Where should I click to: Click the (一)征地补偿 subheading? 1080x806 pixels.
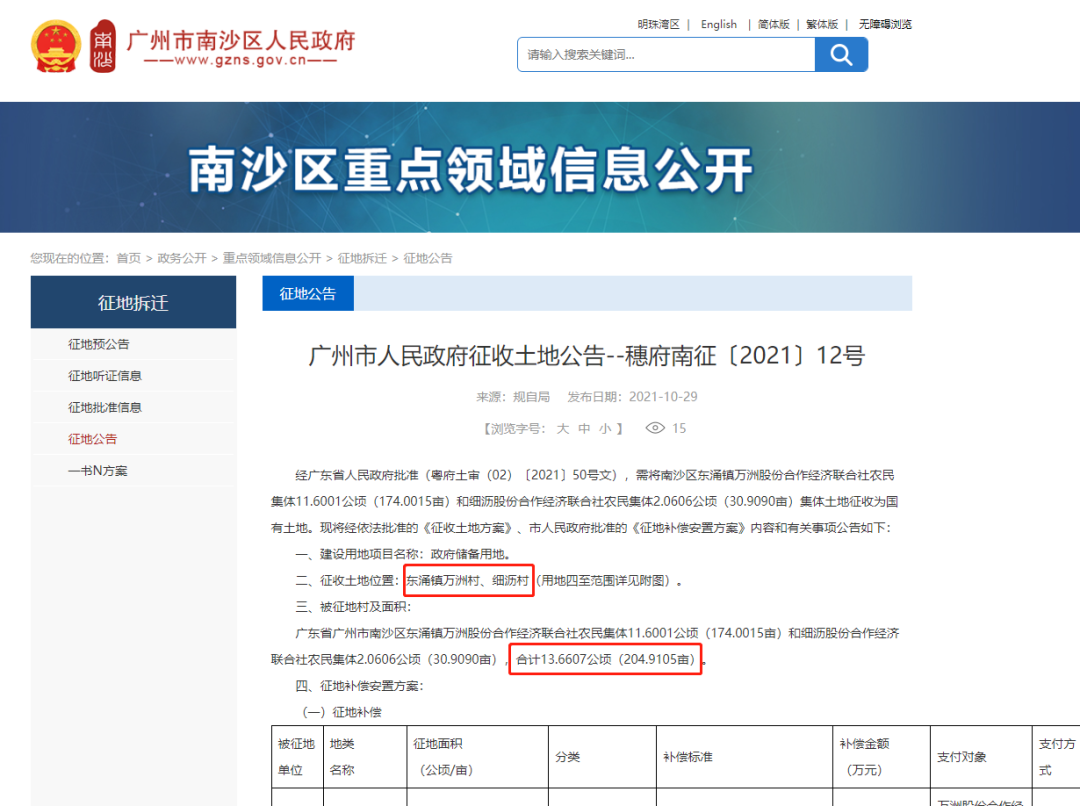tap(342, 712)
